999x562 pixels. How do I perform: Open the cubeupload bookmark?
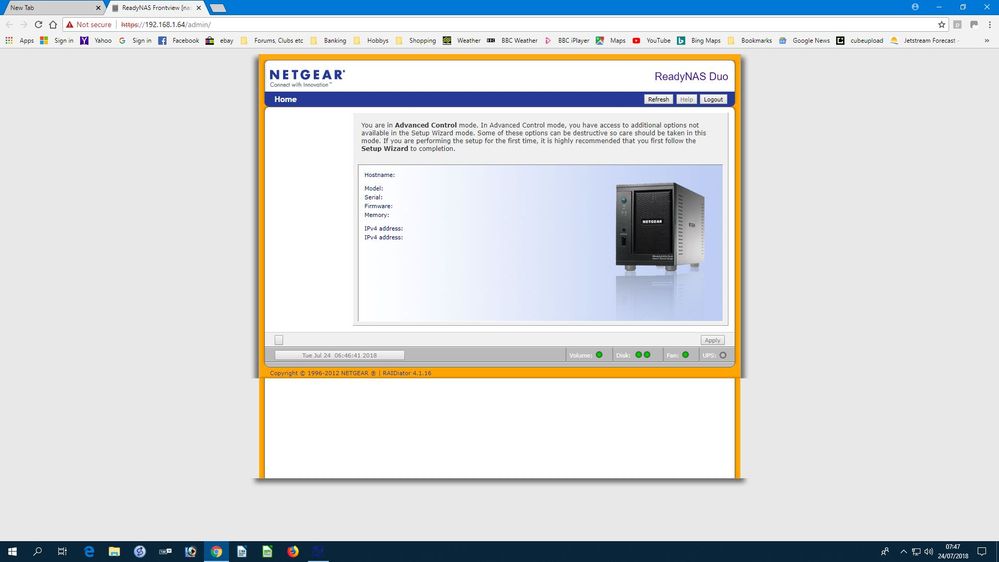tap(859, 40)
